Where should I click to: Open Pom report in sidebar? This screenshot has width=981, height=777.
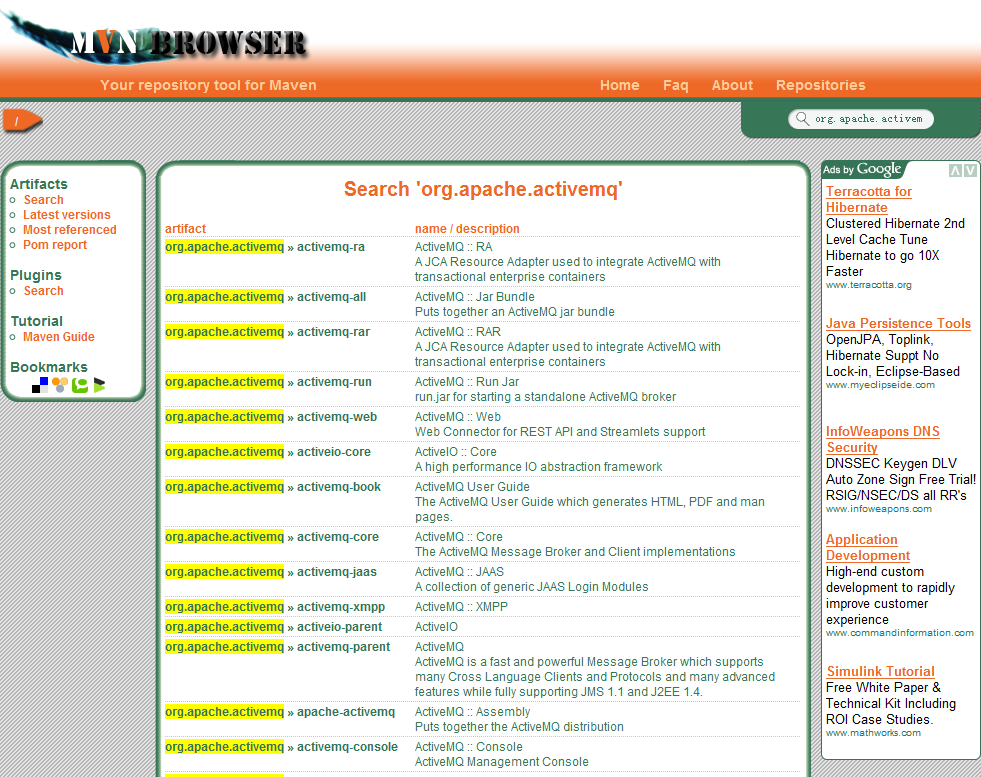click(55, 245)
